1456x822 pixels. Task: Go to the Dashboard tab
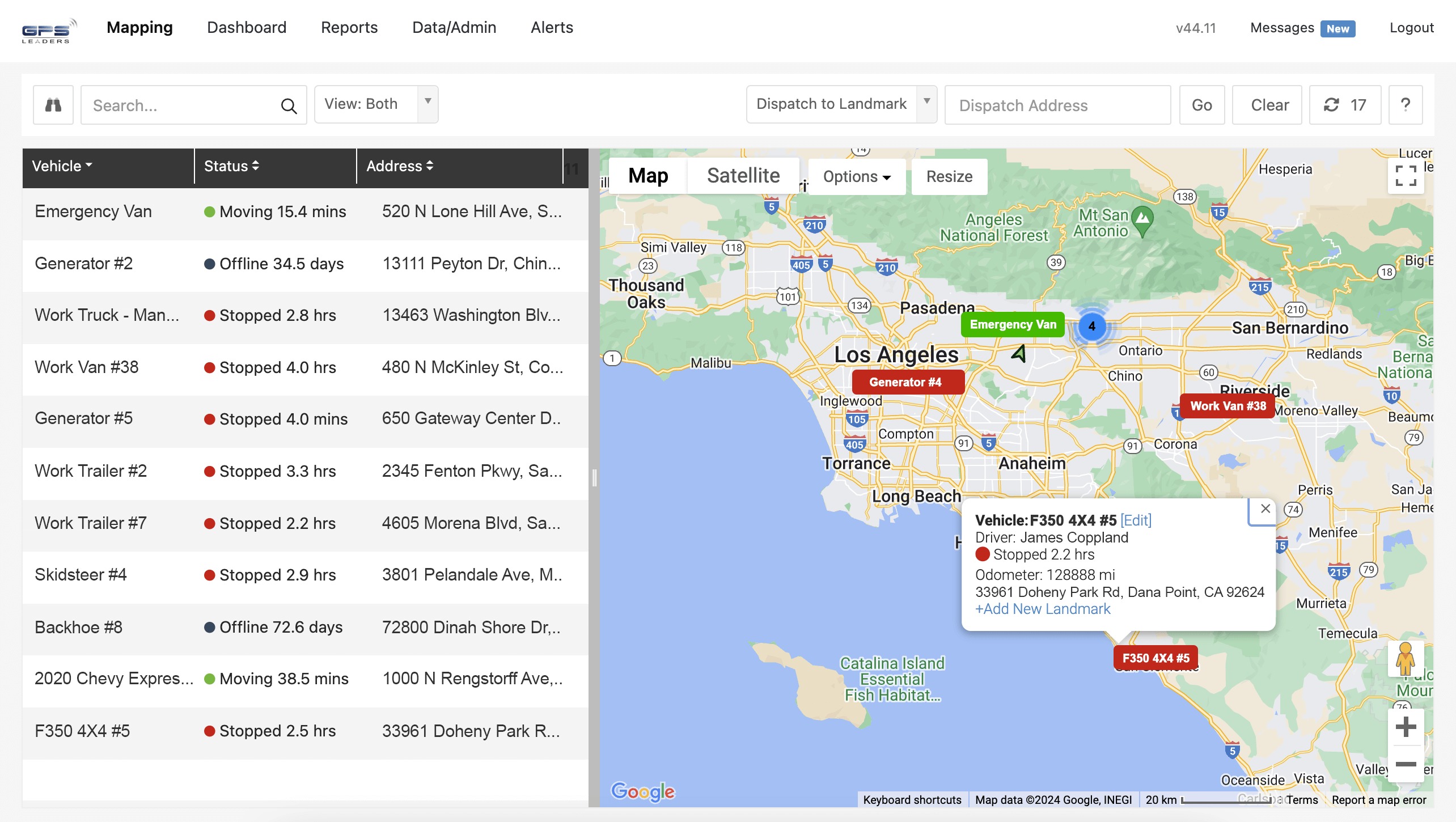click(247, 27)
